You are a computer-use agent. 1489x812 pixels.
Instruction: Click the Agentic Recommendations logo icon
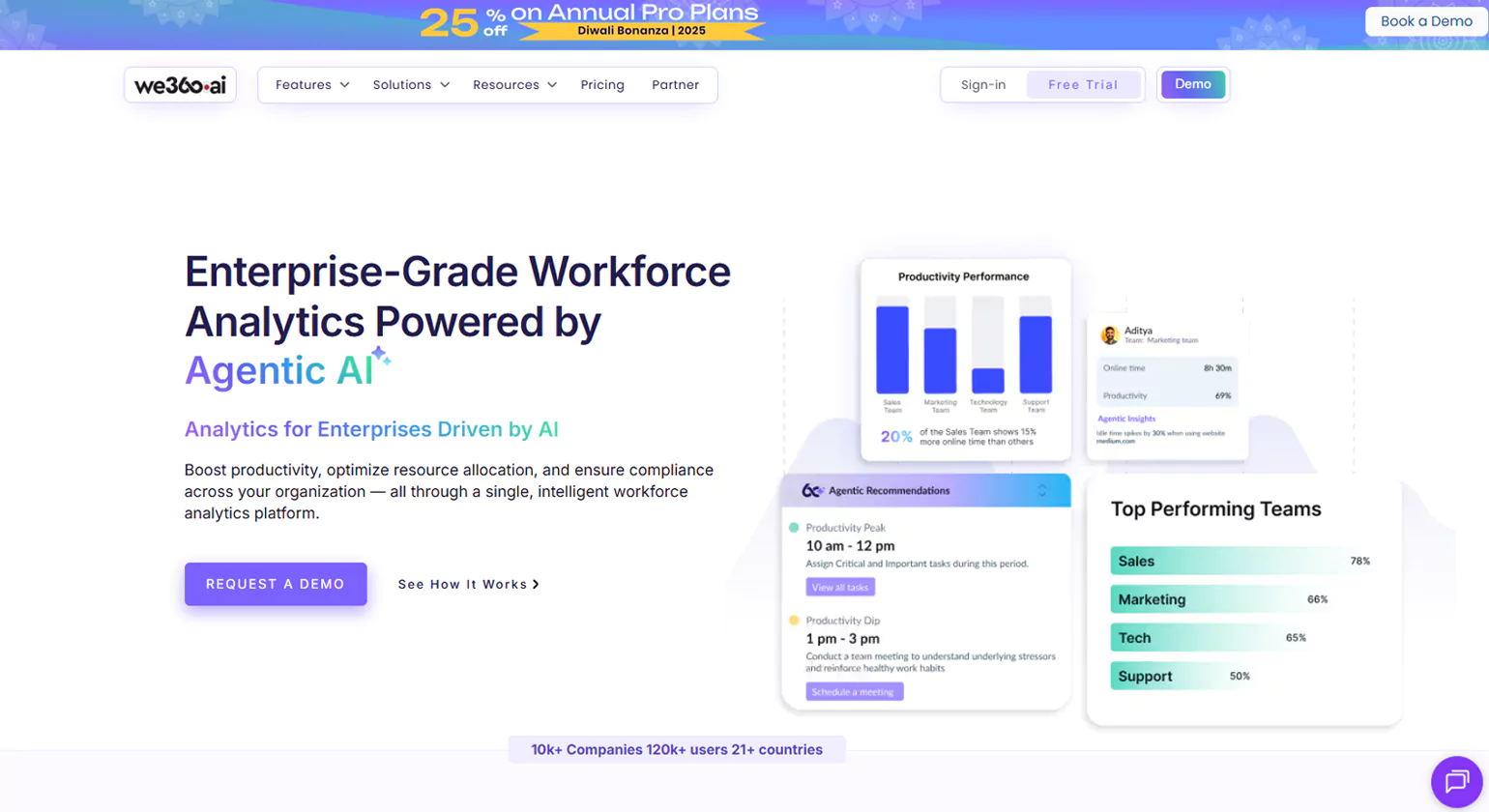click(x=812, y=491)
